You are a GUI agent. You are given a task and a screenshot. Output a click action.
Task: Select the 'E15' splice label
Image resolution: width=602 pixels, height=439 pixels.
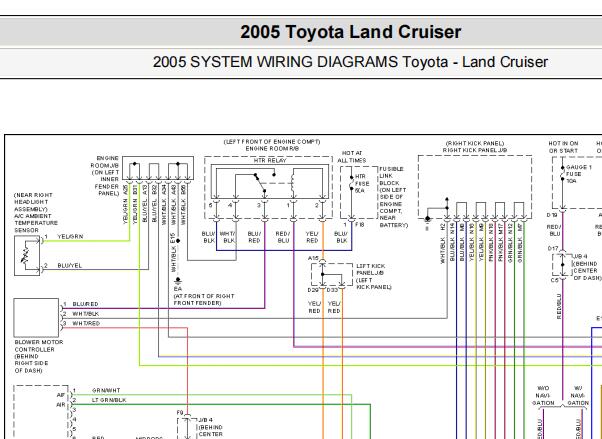pyautogui.click(x=173, y=238)
